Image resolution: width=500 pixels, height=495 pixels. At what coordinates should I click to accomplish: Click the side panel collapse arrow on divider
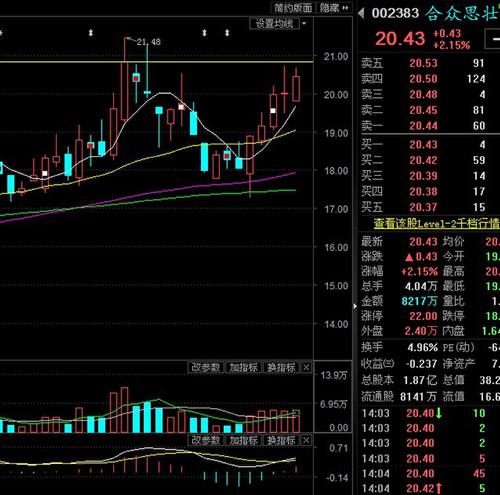pos(355,306)
